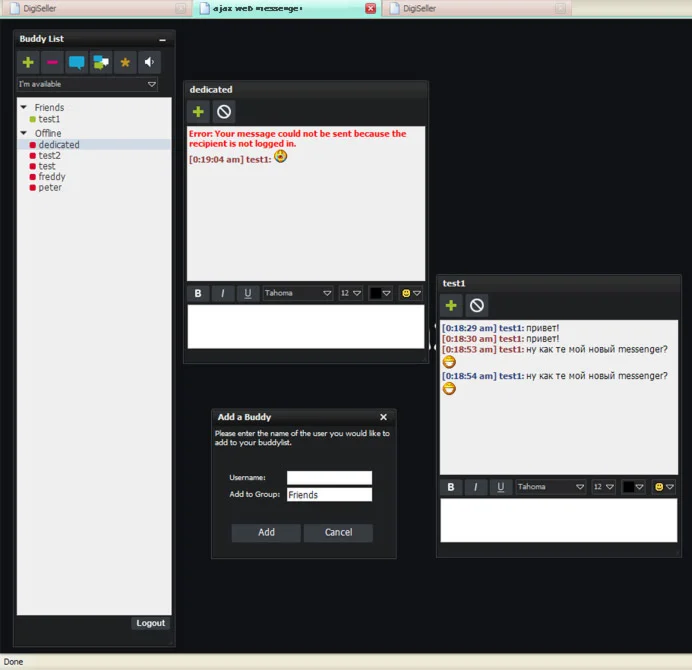Click the dedicated chat window title bar
Image resolution: width=692 pixels, height=670 pixels.
click(x=306, y=90)
